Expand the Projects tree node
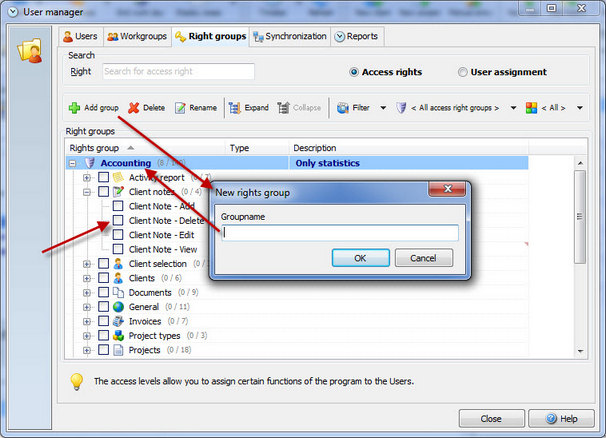This screenshot has width=606, height=438. coord(87,350)
